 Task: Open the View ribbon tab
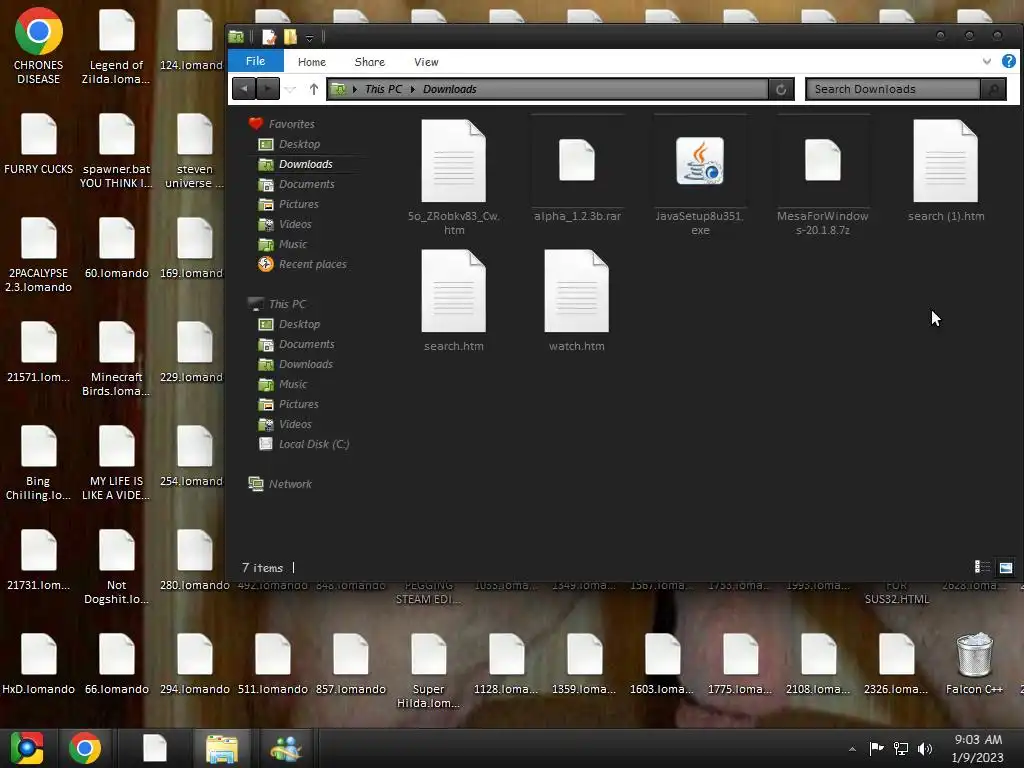click(x=426, y=62)
